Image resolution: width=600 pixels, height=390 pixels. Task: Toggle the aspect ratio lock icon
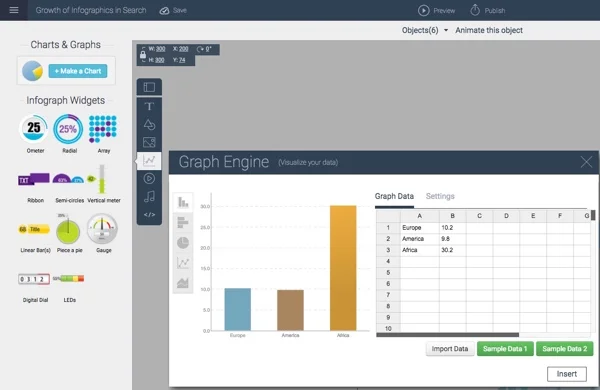(143, 54)
